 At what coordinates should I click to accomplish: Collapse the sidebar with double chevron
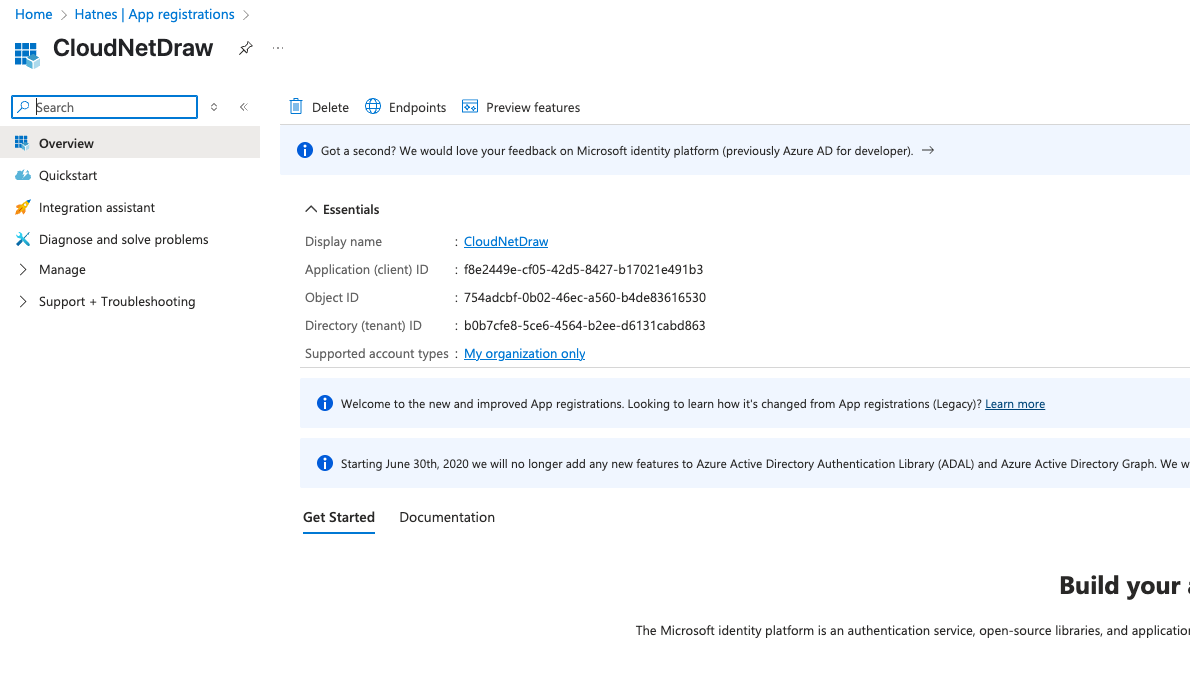[x=244, y=107]
